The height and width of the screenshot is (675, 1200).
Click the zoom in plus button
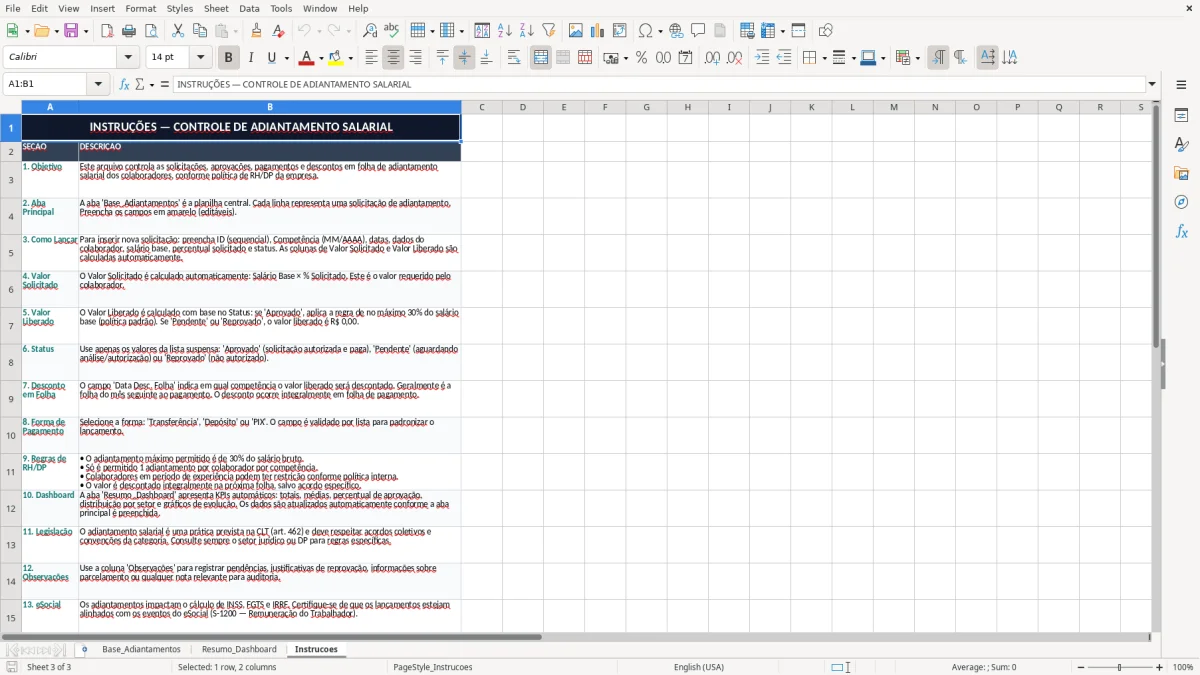click(x=1160, y=667)
